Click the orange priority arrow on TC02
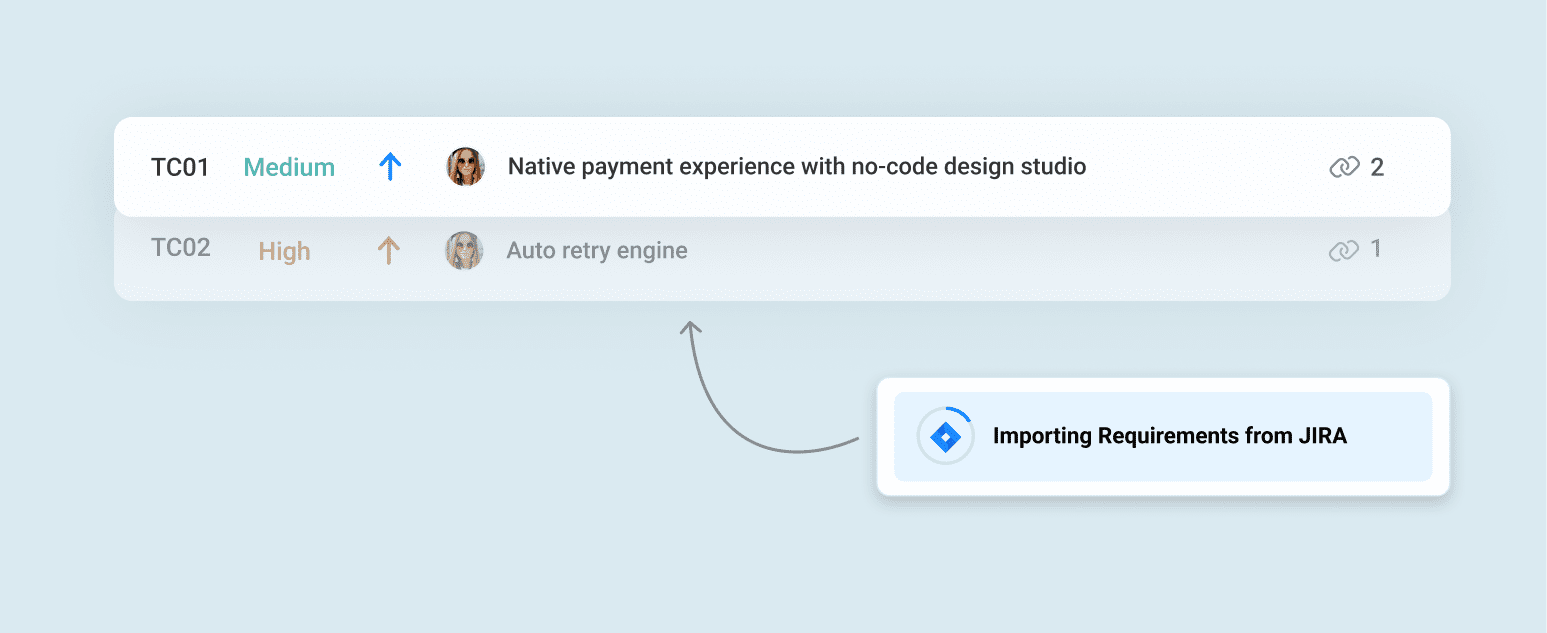 389,251
